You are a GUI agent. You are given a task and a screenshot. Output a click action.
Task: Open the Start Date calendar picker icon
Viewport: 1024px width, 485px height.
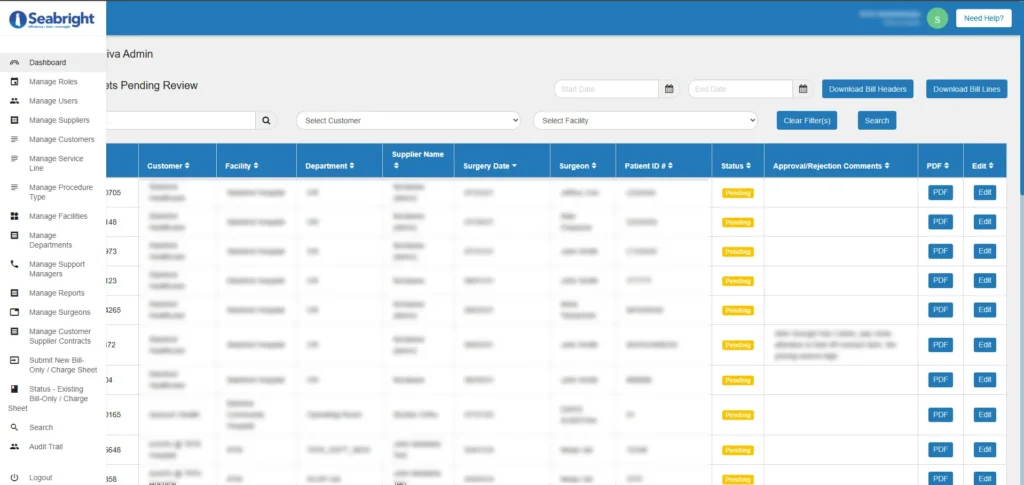pyautogui.click(x=669, y=89)
